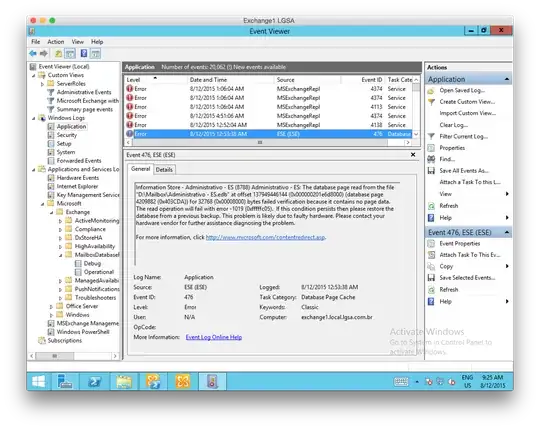Image resolution: width=540 pixels, height=429 pixels.
Task: Click the red error icon of event 4113
Action: click(130, 107)
